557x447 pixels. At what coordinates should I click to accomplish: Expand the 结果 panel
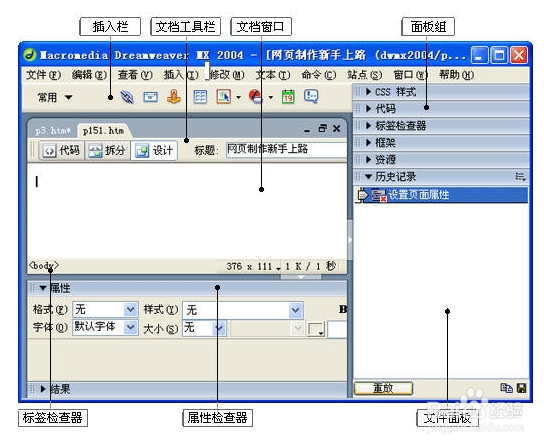[43, 389]
